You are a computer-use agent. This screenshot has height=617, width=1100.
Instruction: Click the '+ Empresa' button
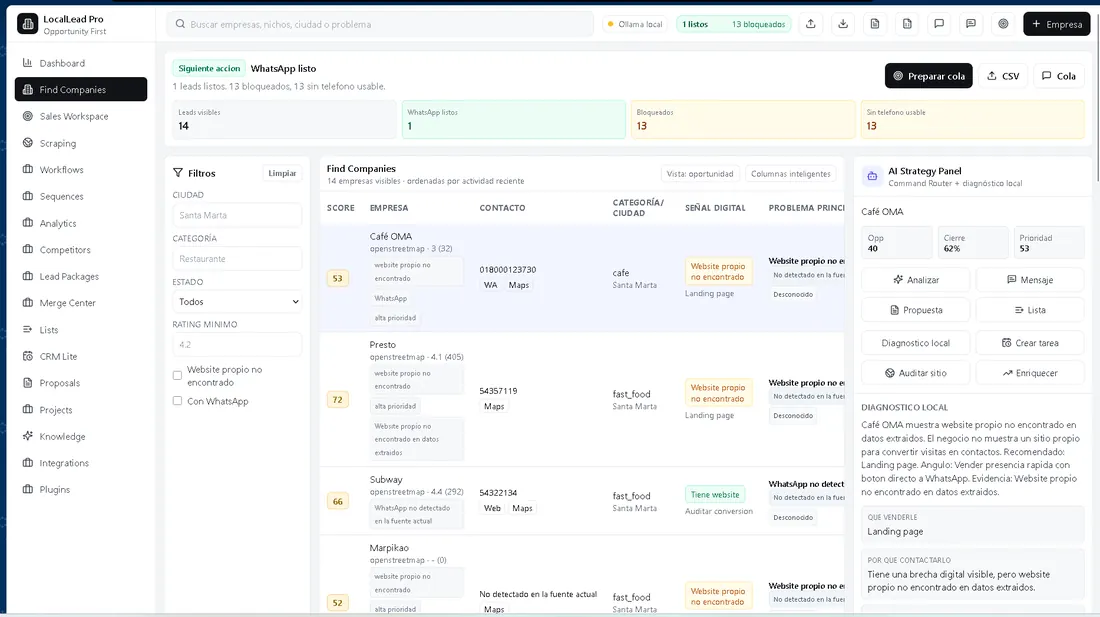[x=1057, y=24]
